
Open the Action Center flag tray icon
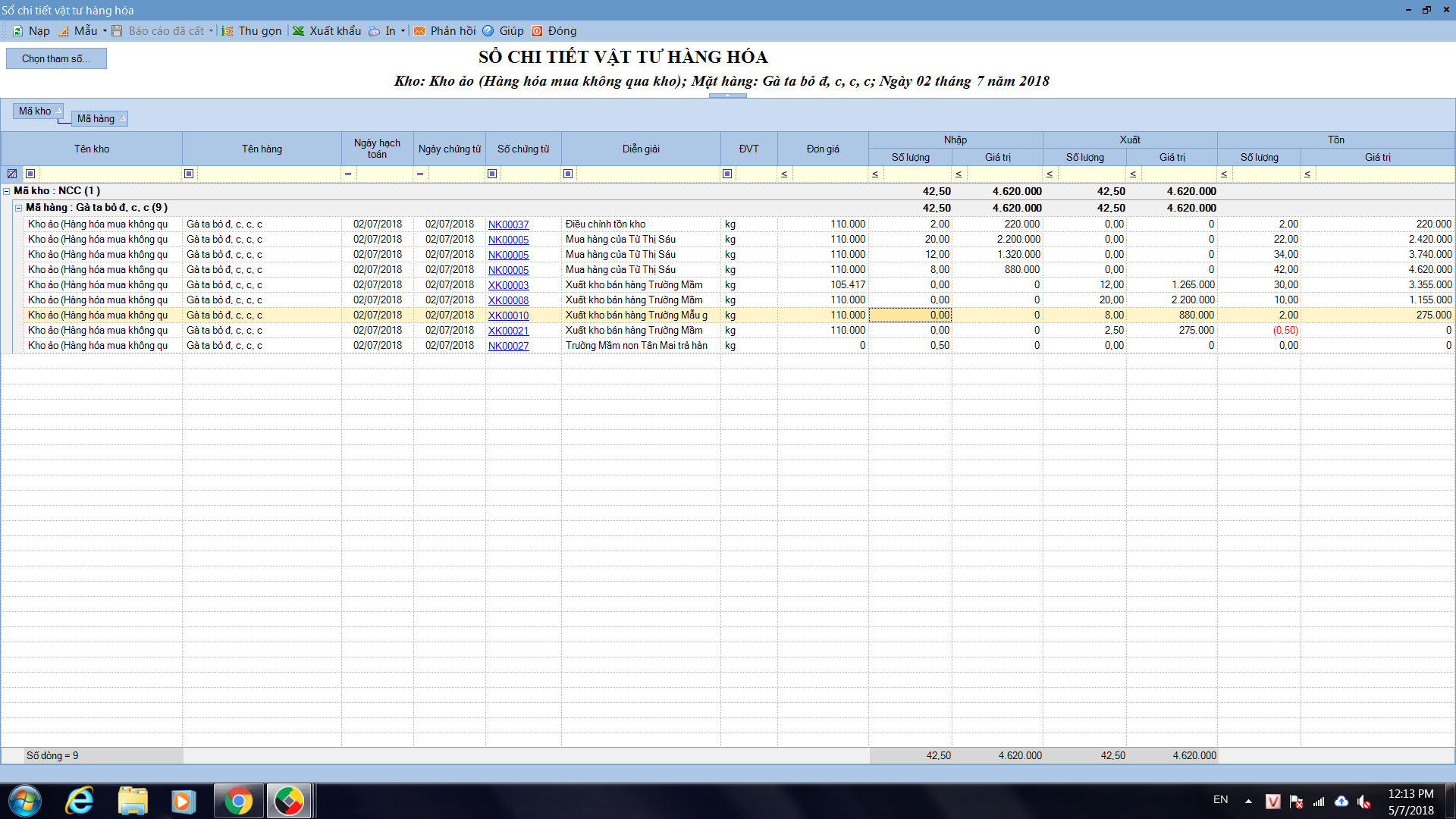1296,801
